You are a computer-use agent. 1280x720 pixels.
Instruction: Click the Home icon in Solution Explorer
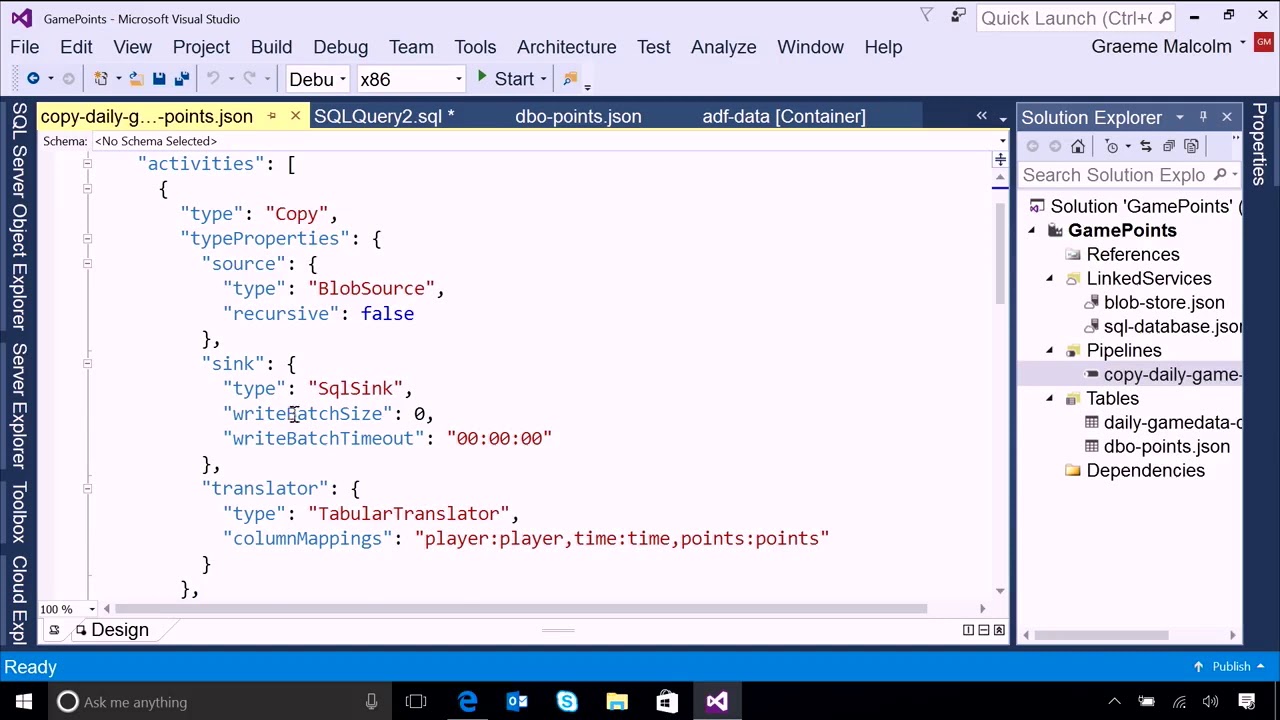1078,147
